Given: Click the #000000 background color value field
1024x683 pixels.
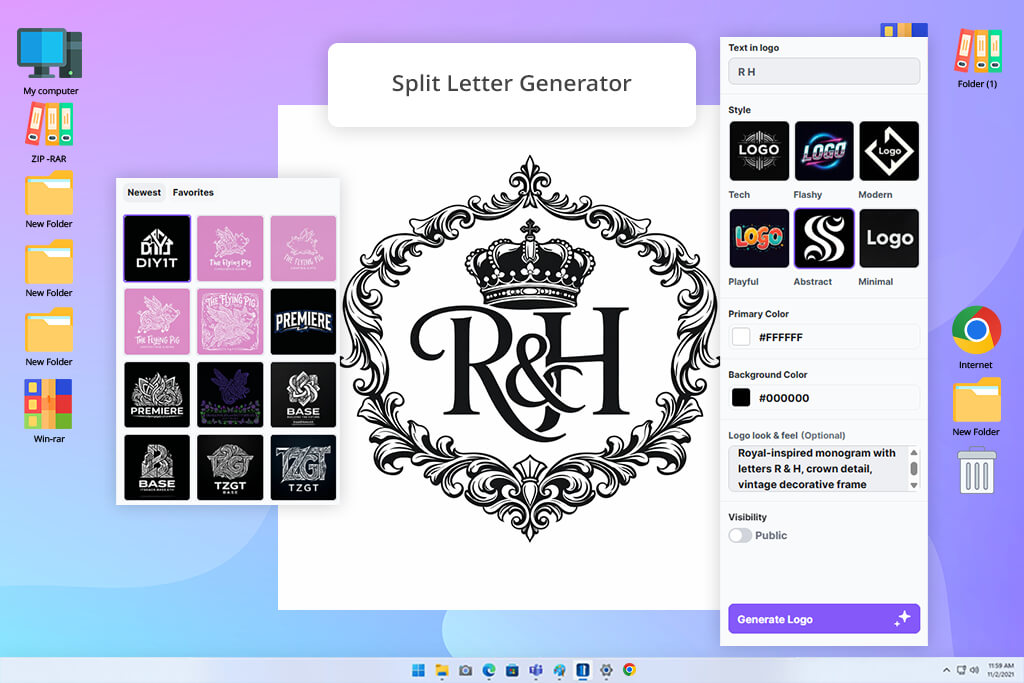Looking at the screenshot, I should click(x=824, y=398).
